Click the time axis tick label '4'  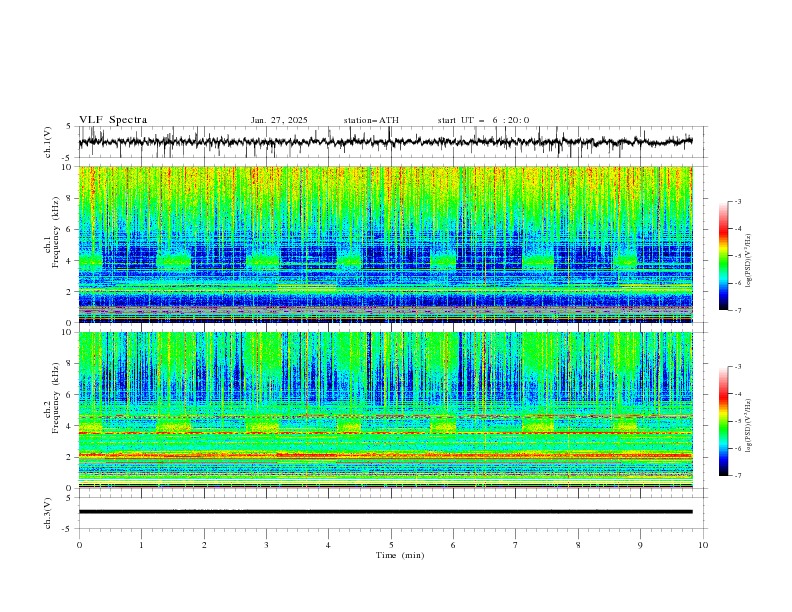coord(328,545)
